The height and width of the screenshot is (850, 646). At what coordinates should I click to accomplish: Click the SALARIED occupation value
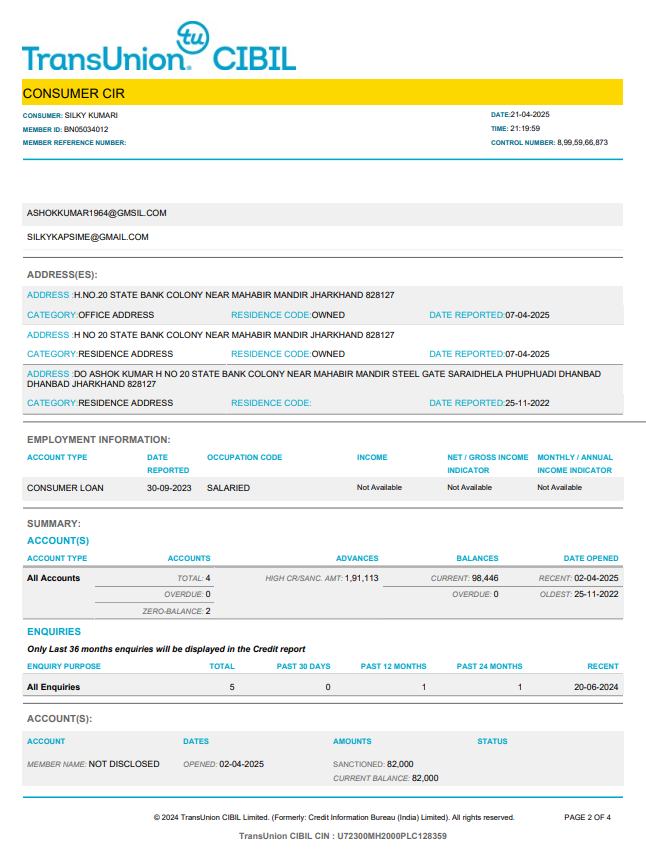228,488
